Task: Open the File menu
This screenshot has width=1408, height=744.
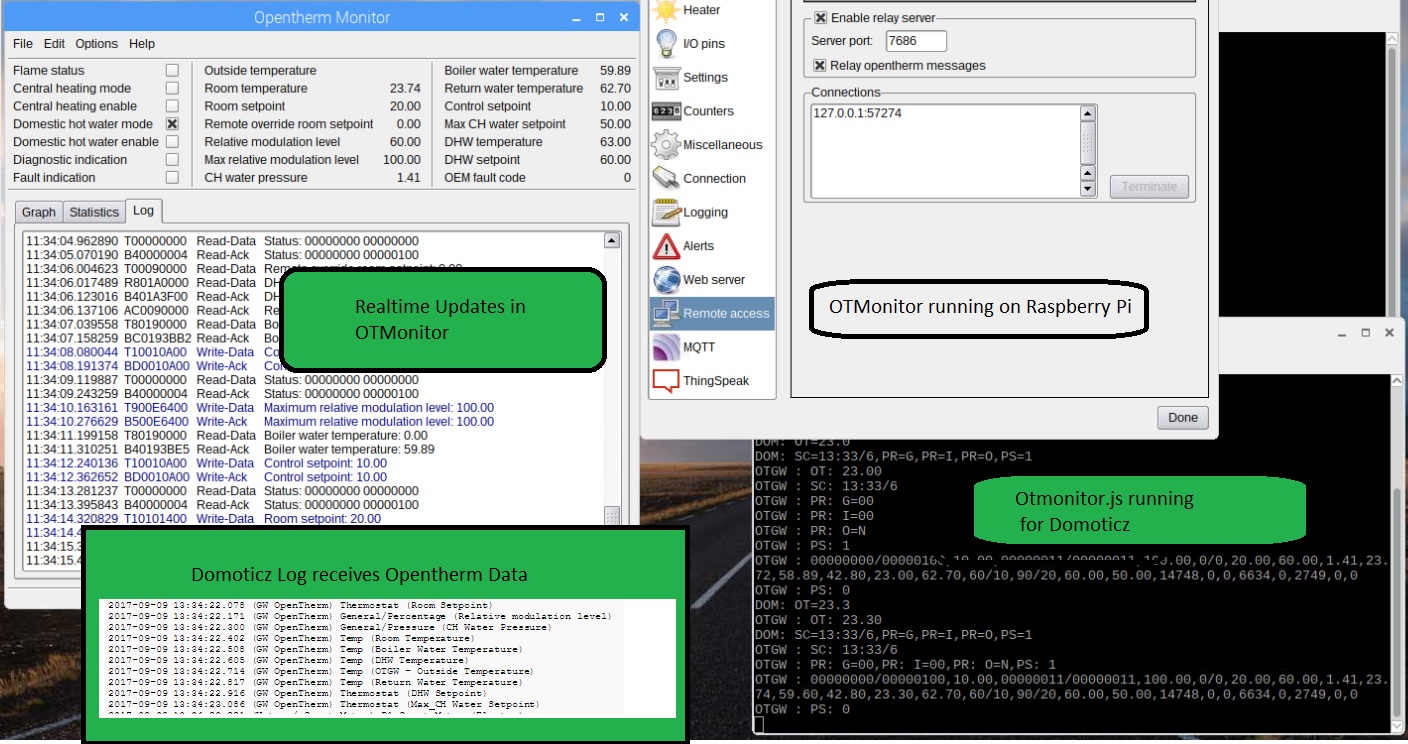Action: click(23, 44)
